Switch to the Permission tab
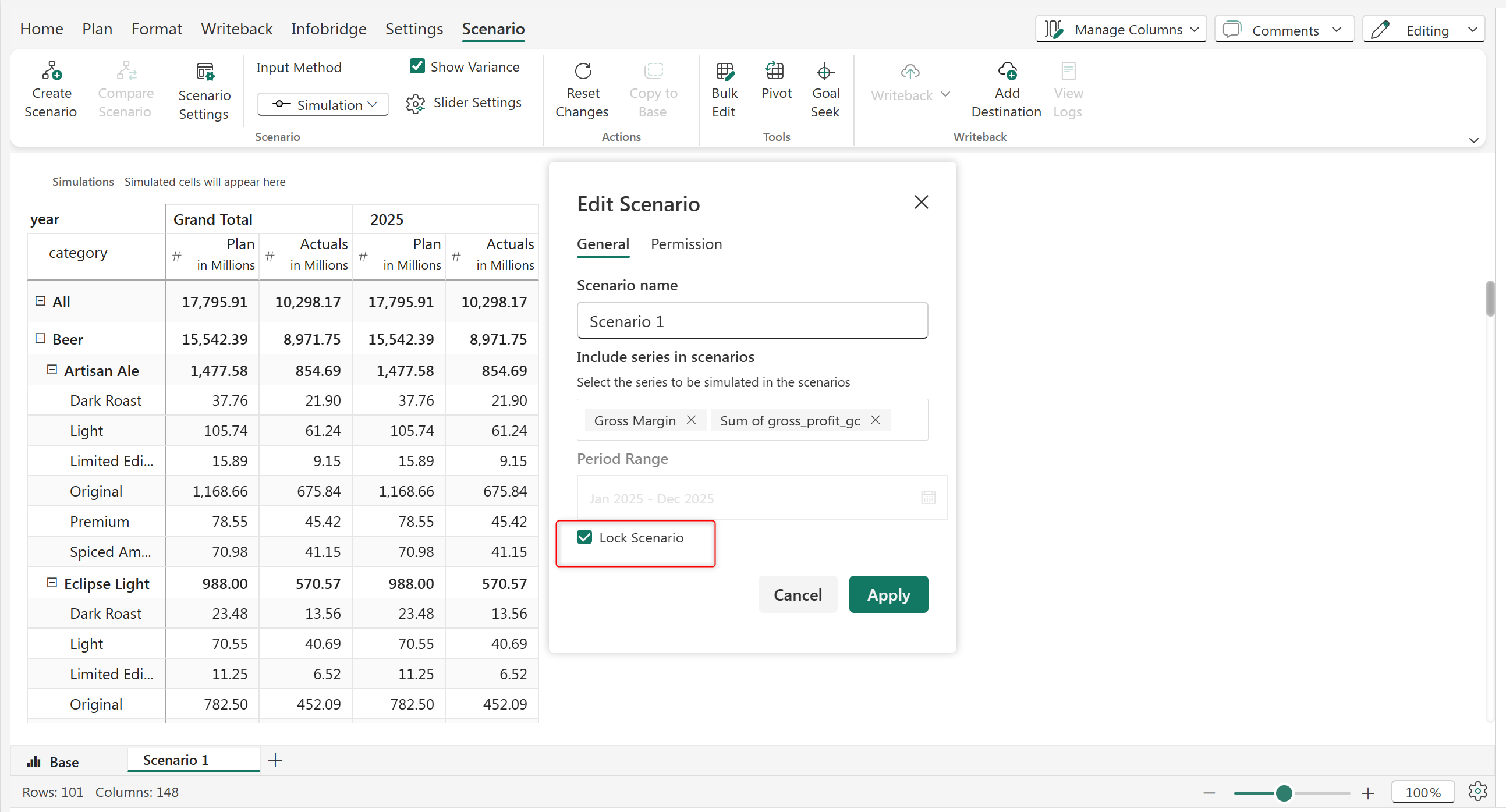Viewport: 1506px width, 812px height. tap(686, 244)
